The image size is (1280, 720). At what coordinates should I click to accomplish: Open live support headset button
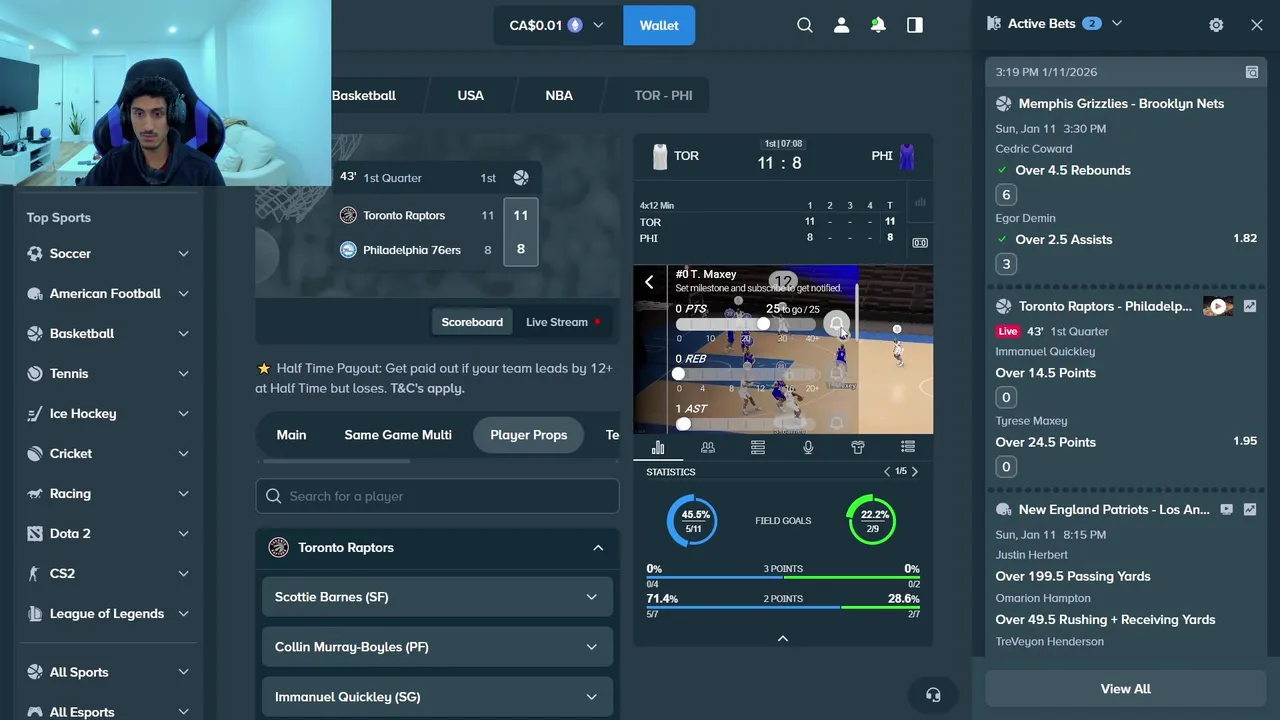(x=933, y=695)
